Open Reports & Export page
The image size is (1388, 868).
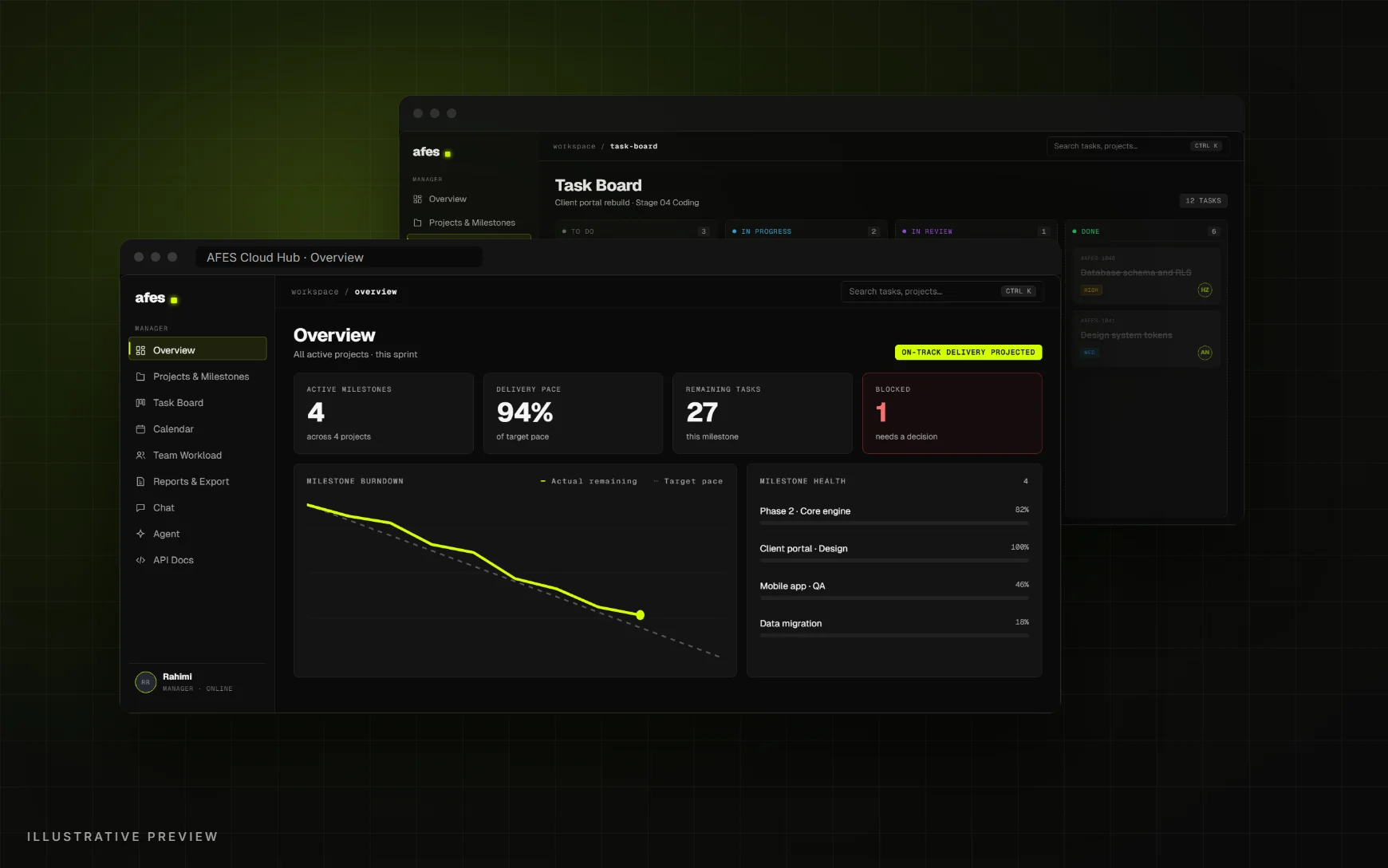(x=197, y=482)
